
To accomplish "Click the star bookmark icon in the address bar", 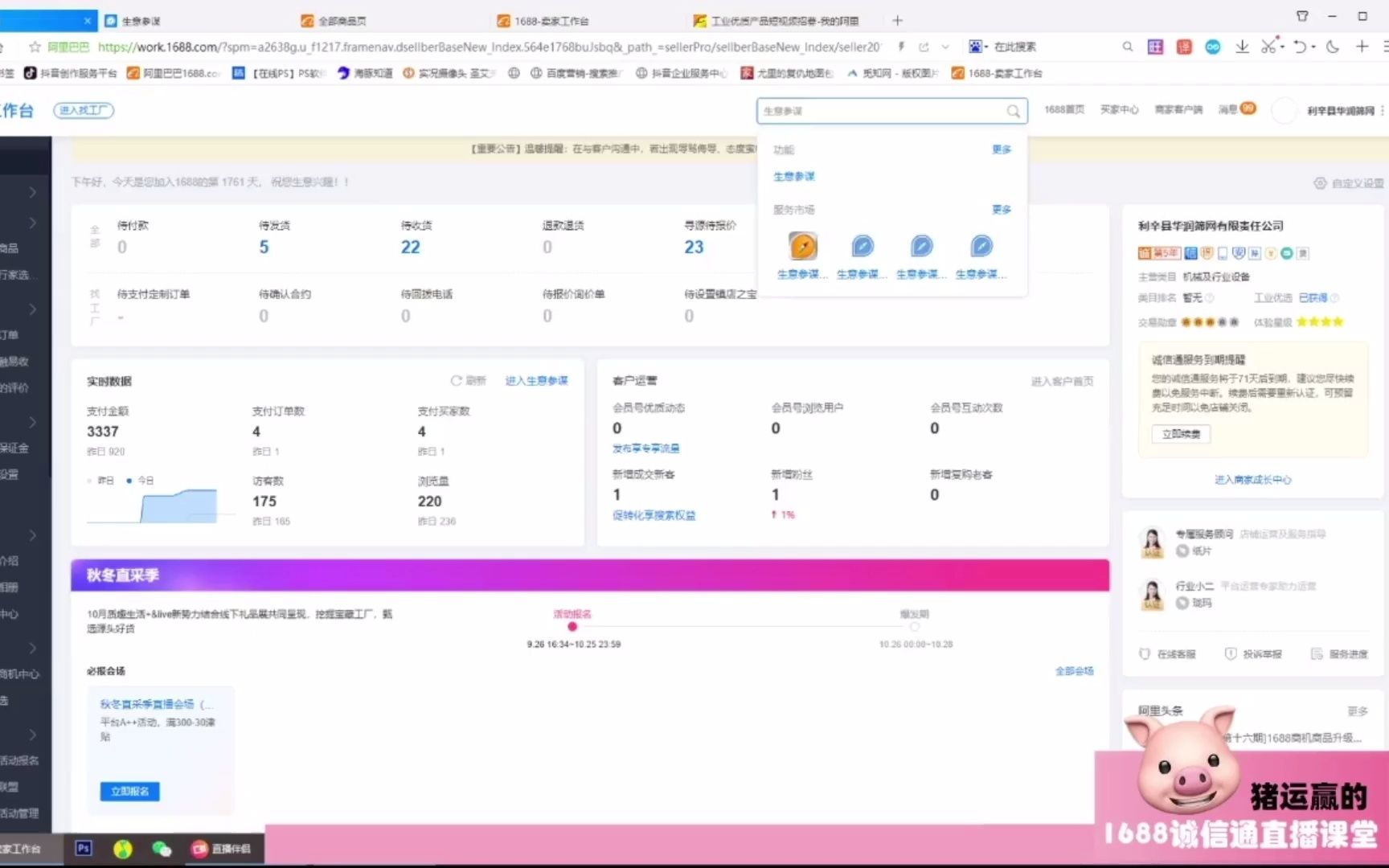I will [x=35, y=47].
